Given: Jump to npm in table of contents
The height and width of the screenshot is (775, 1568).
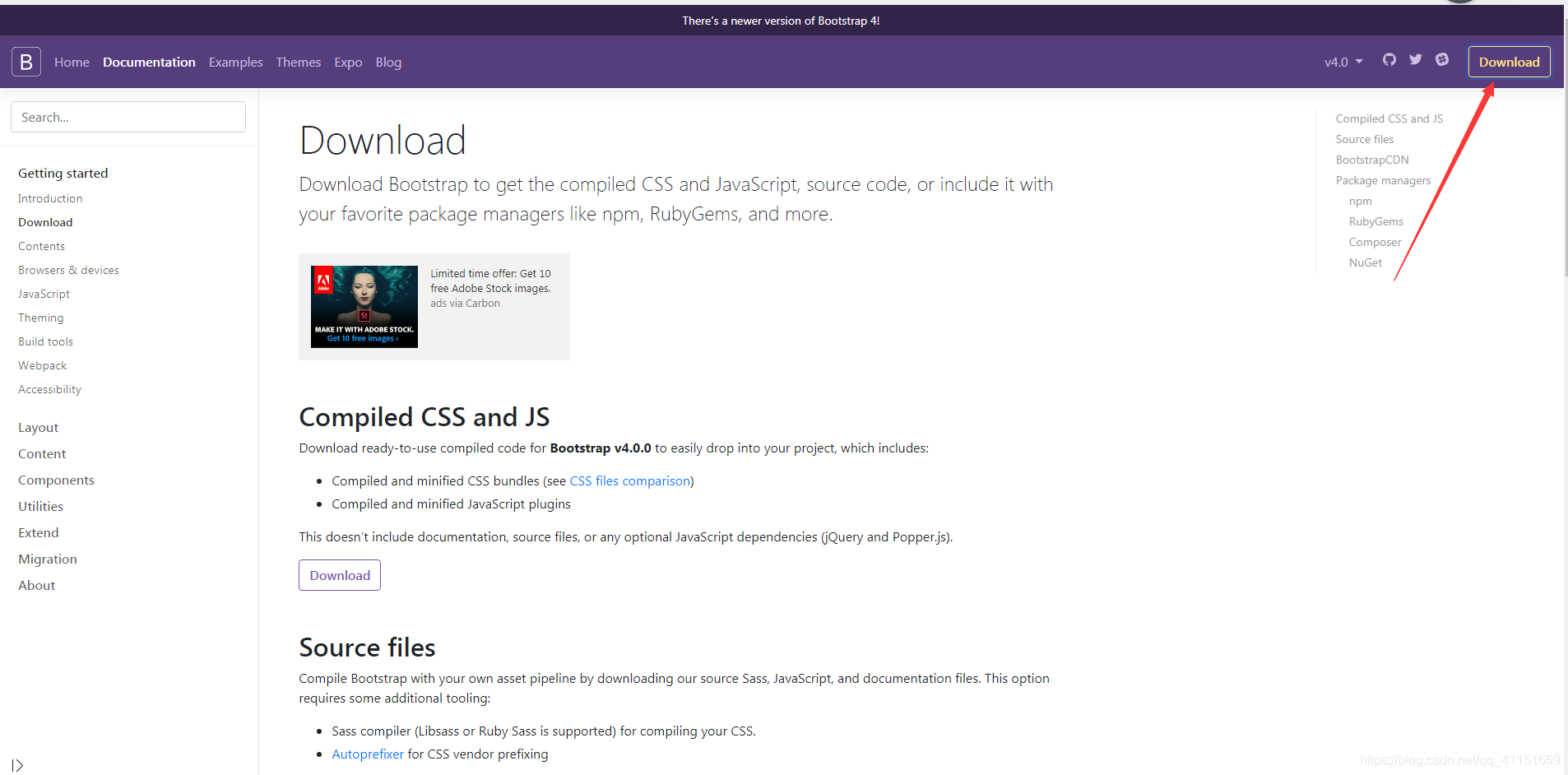Looking at the screenshot, I should (1360, 201).
